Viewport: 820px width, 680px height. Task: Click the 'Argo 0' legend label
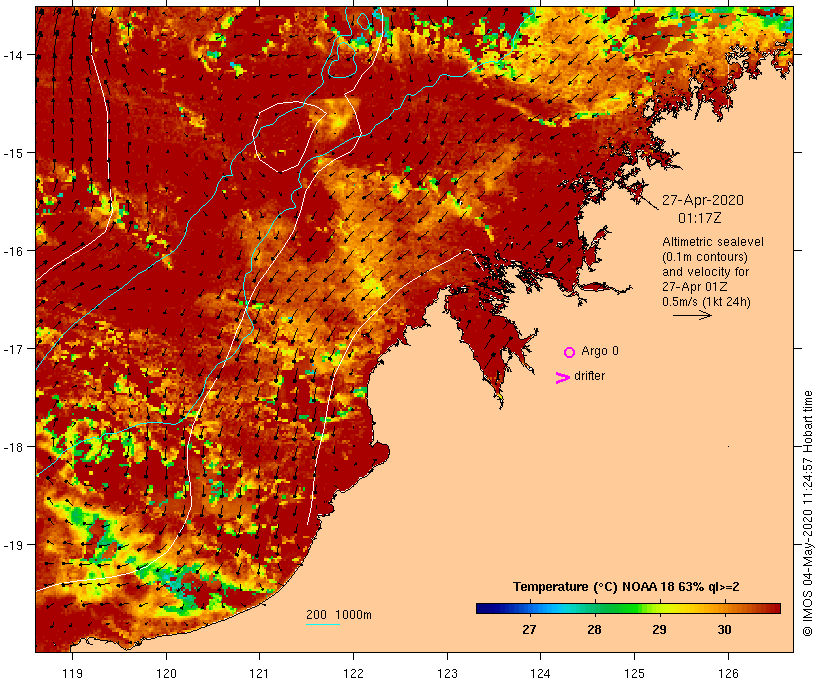600,351
